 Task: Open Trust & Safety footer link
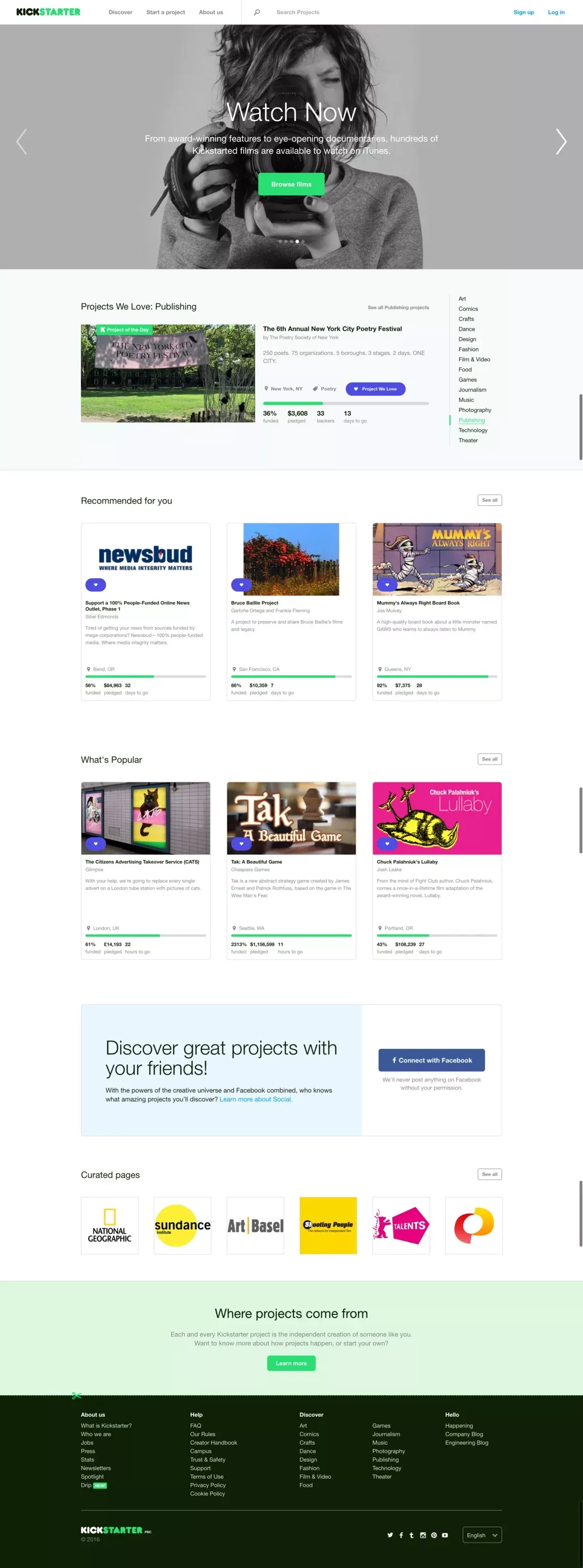pyautogui.click(x=208, y=1460)
